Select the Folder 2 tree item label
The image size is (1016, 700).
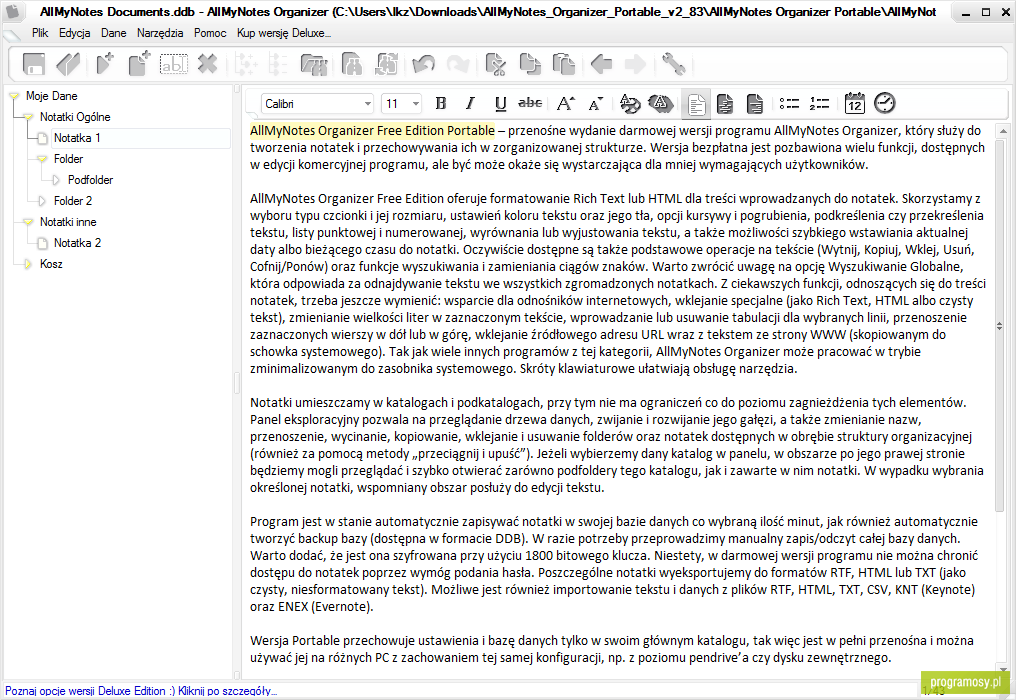tap(73, 201)
